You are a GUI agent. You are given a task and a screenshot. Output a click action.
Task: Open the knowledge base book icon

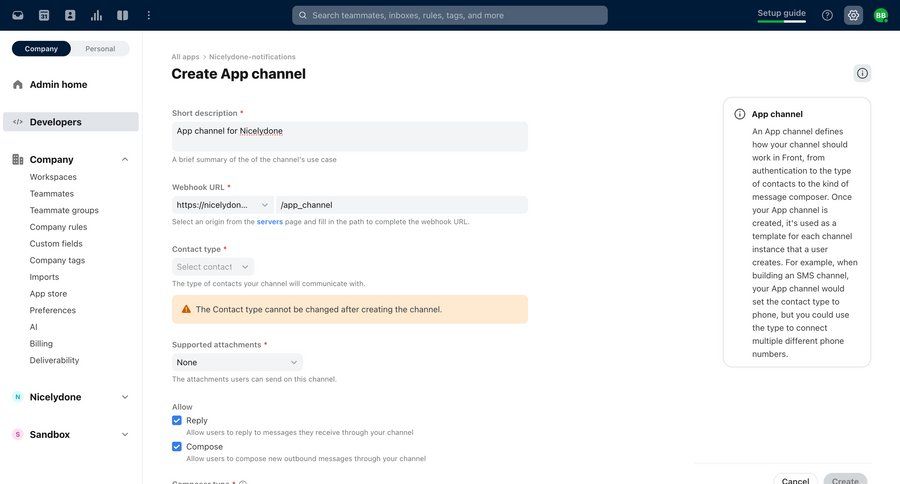(122, 16)
